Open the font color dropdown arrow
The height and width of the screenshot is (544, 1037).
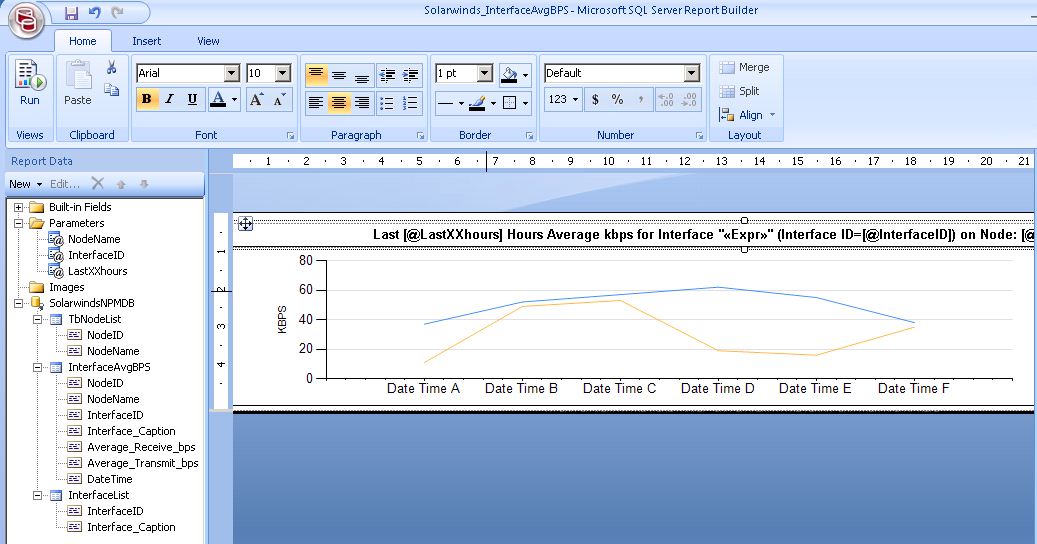point(234,100)
